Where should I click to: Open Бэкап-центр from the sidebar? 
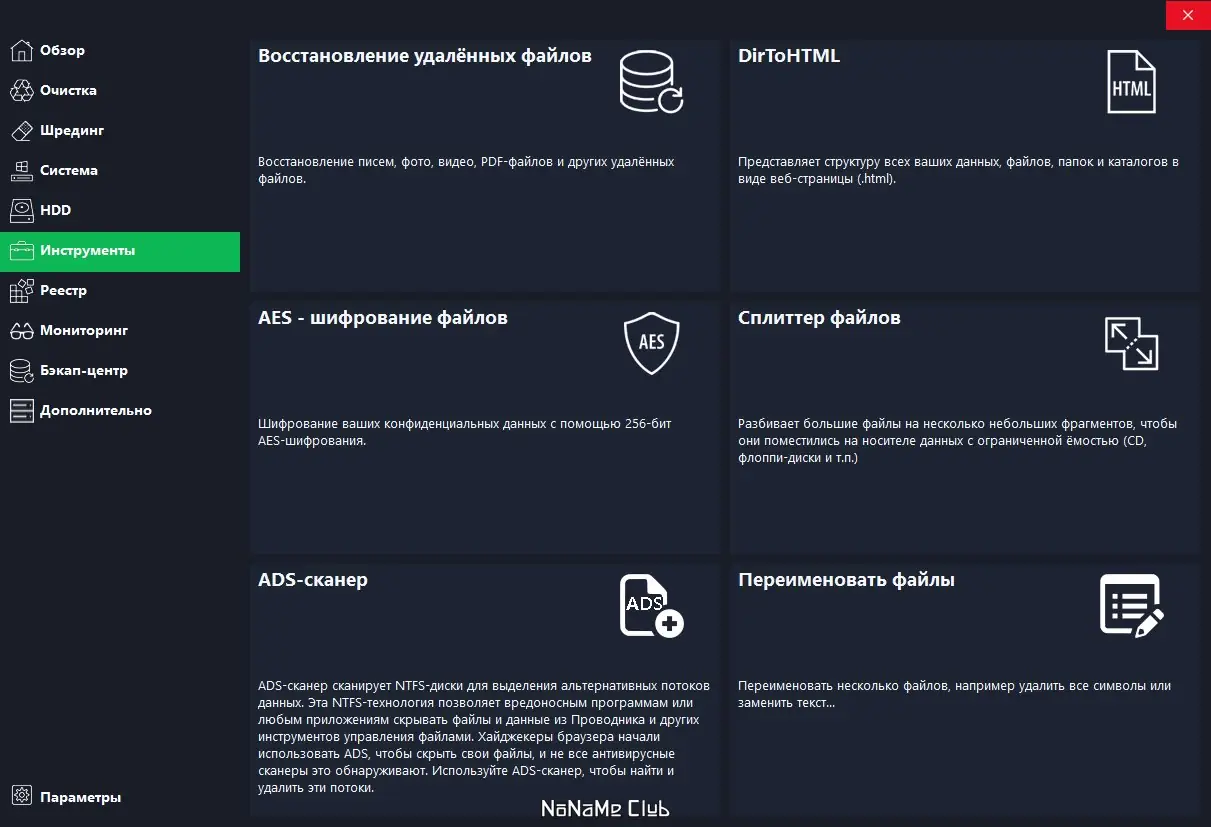coord(120,371)
